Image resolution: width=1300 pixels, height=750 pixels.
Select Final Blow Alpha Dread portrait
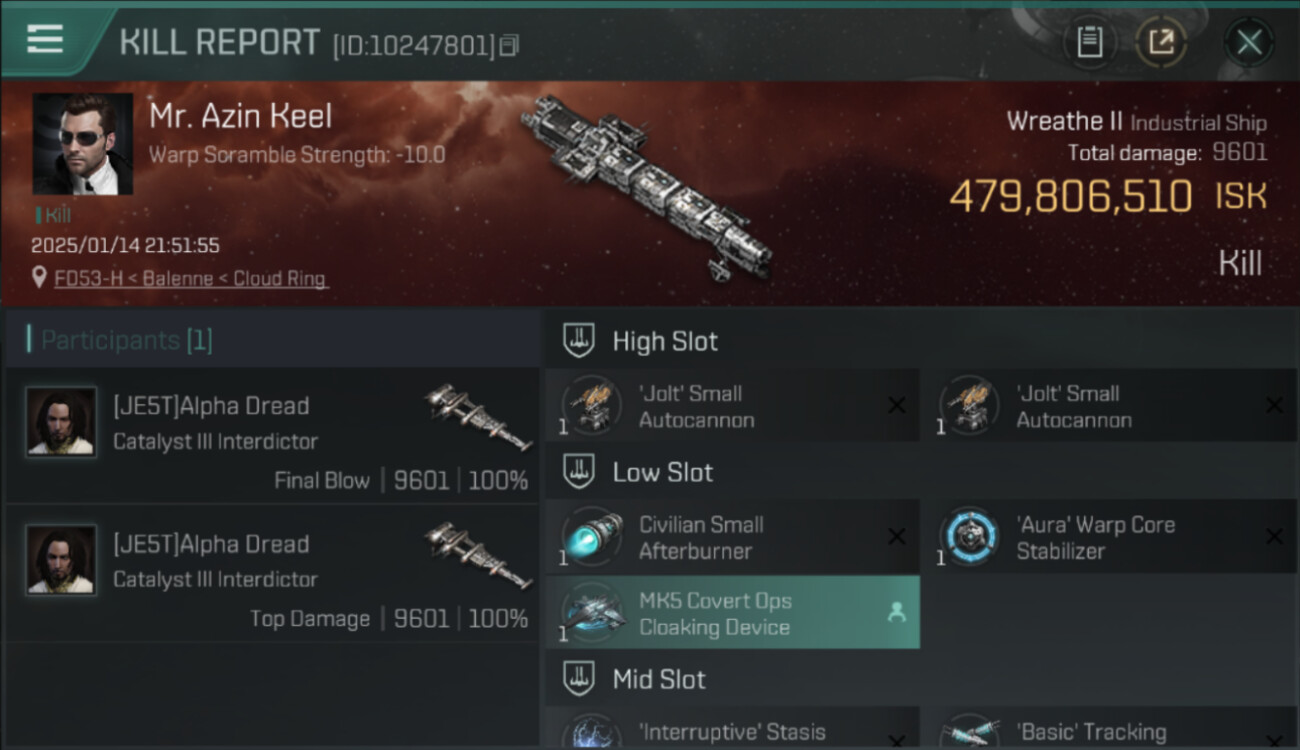[x=62, y=422]
